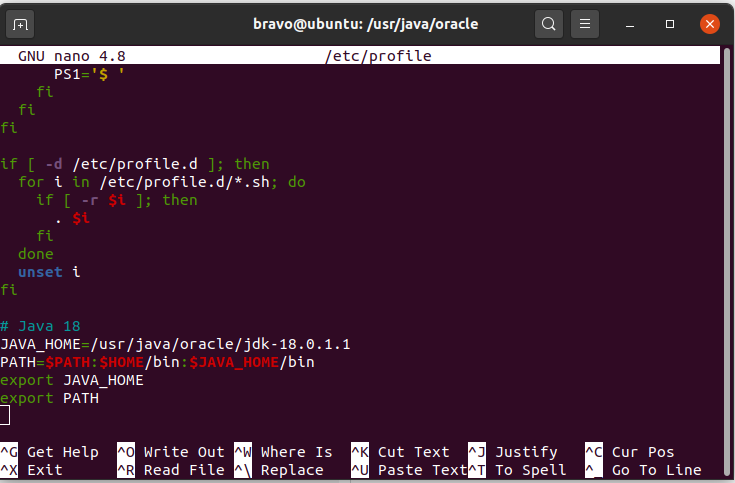Open the hamburger menu button
This screenshot has width=735, height=483.
click(585, 24)
